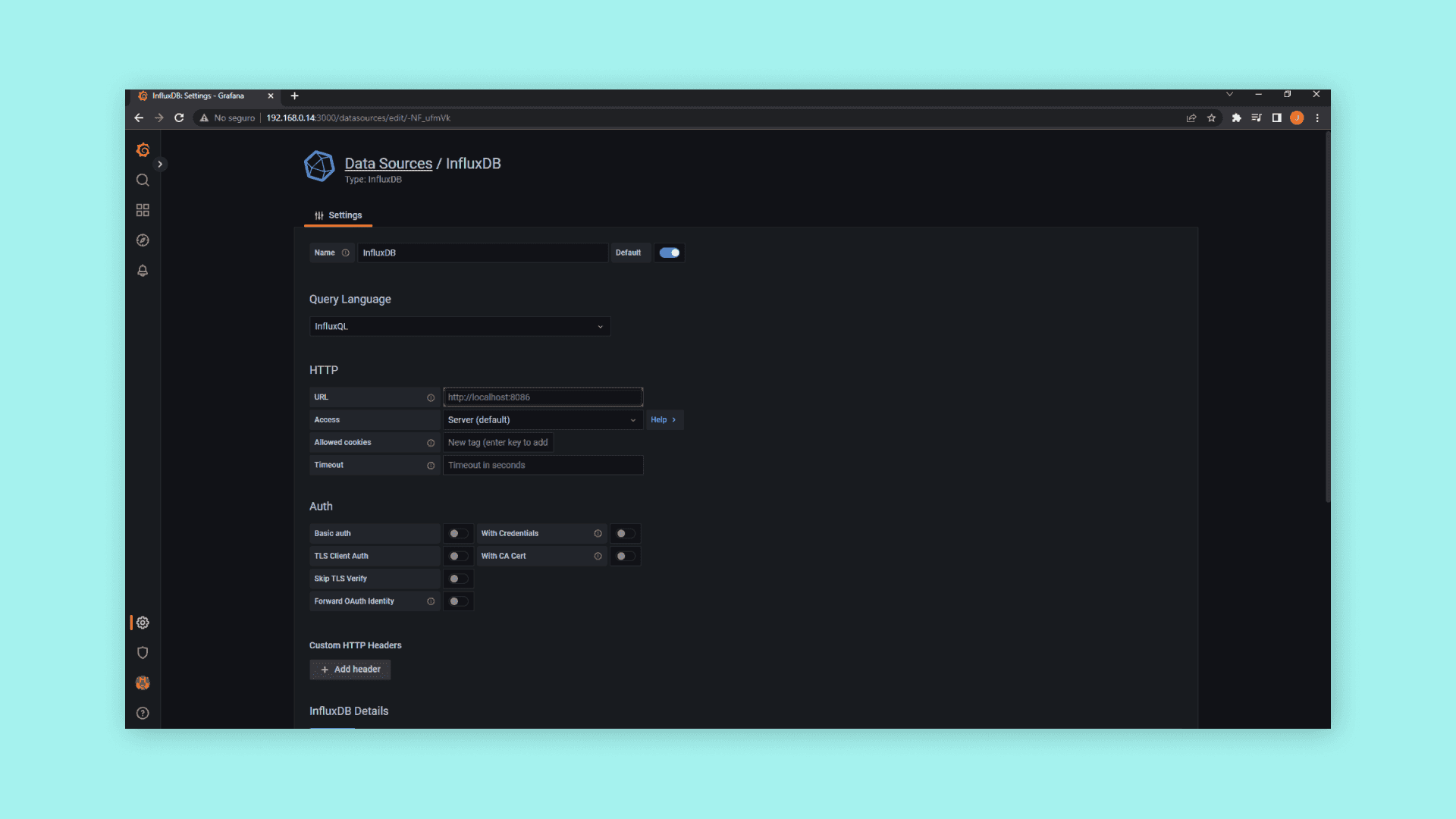Open the Access Server (default) dropdown
Image resolution: width=1456 pixels, height=819 pixels.
click(x=542, y=420)
